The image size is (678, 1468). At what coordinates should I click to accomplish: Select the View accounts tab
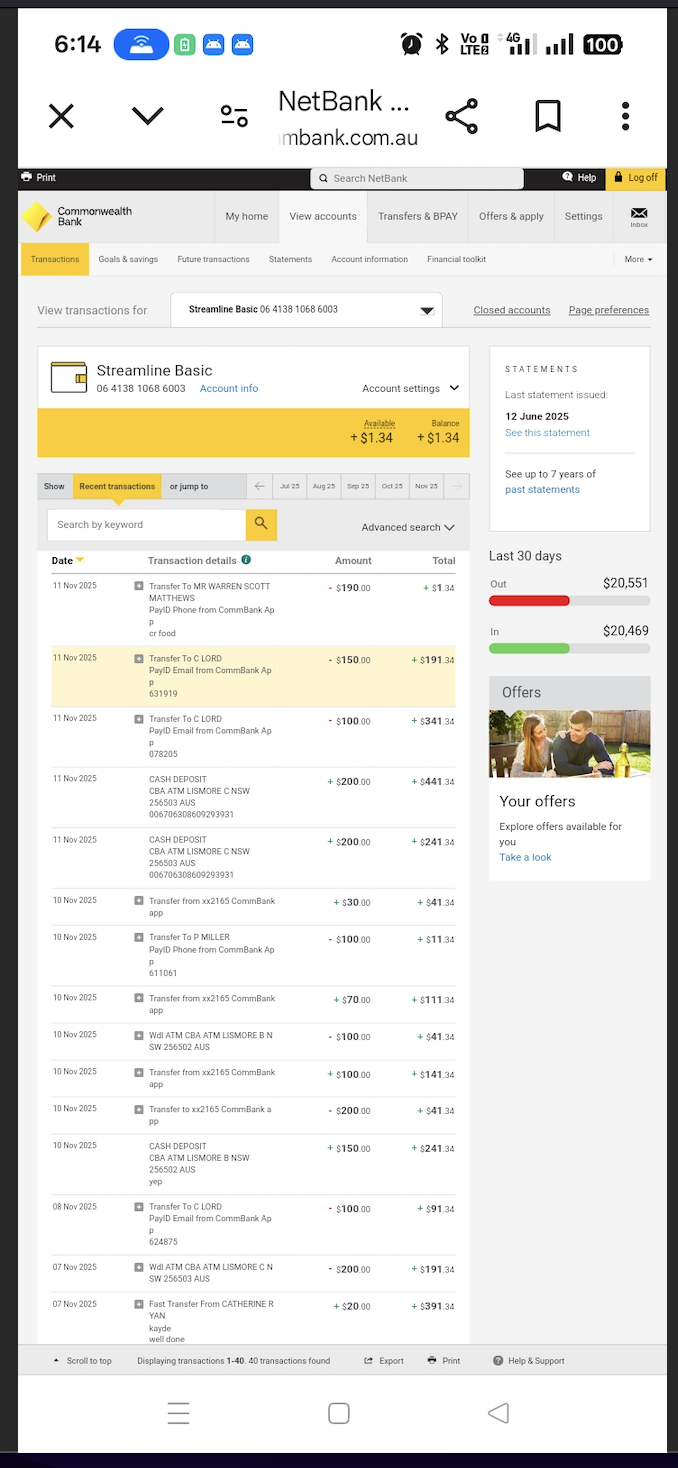pos(323,216)
